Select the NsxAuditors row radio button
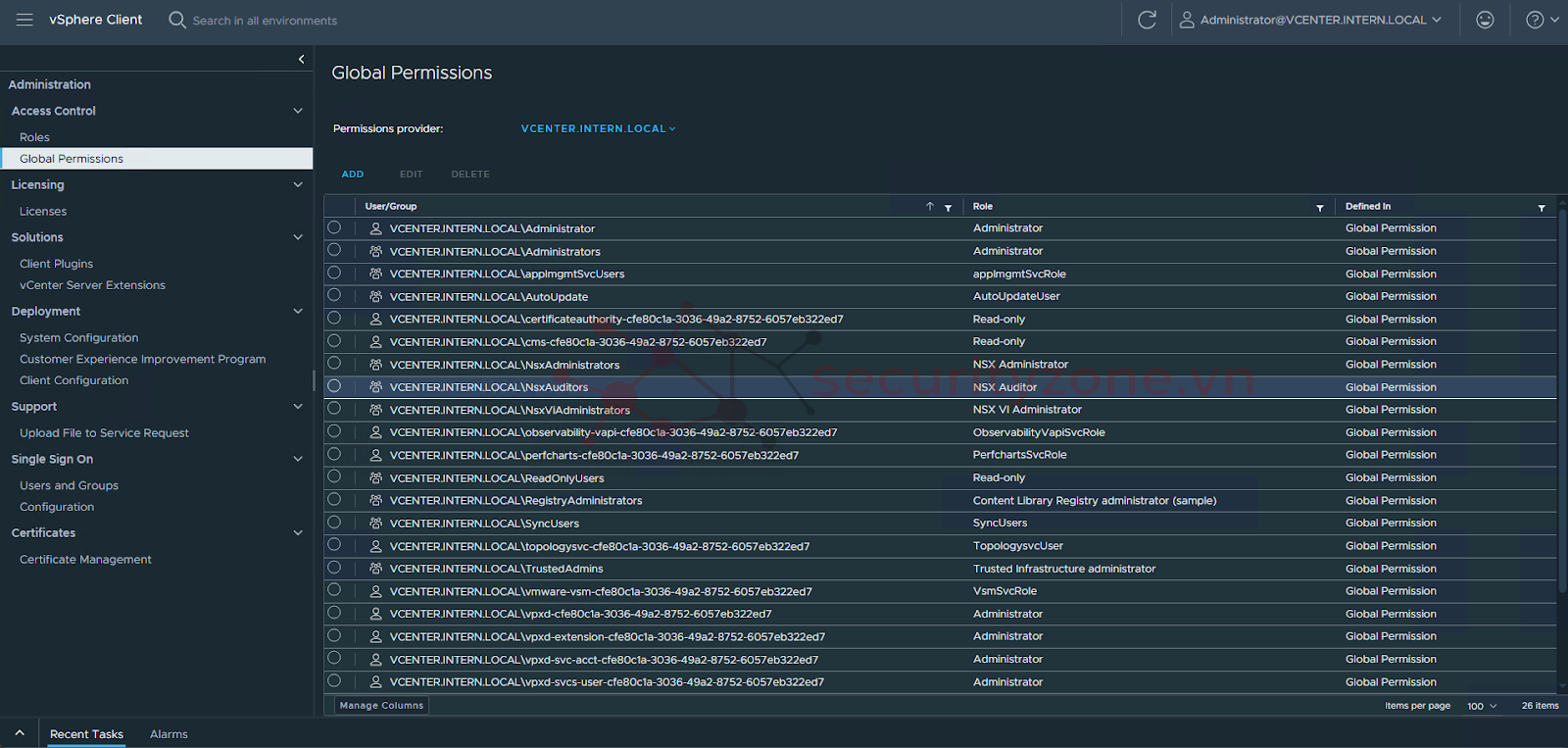 (334, 386)
